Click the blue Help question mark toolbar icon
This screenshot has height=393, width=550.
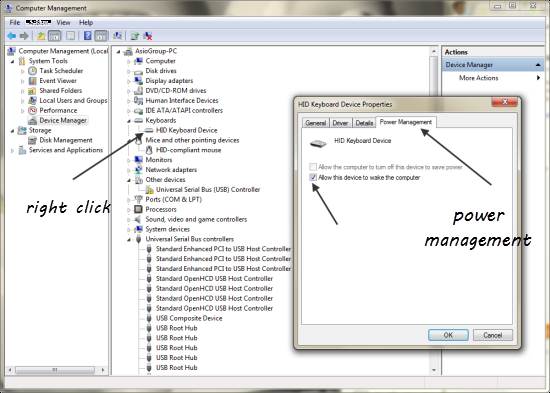pyautogui.click(x=88, y=36)
